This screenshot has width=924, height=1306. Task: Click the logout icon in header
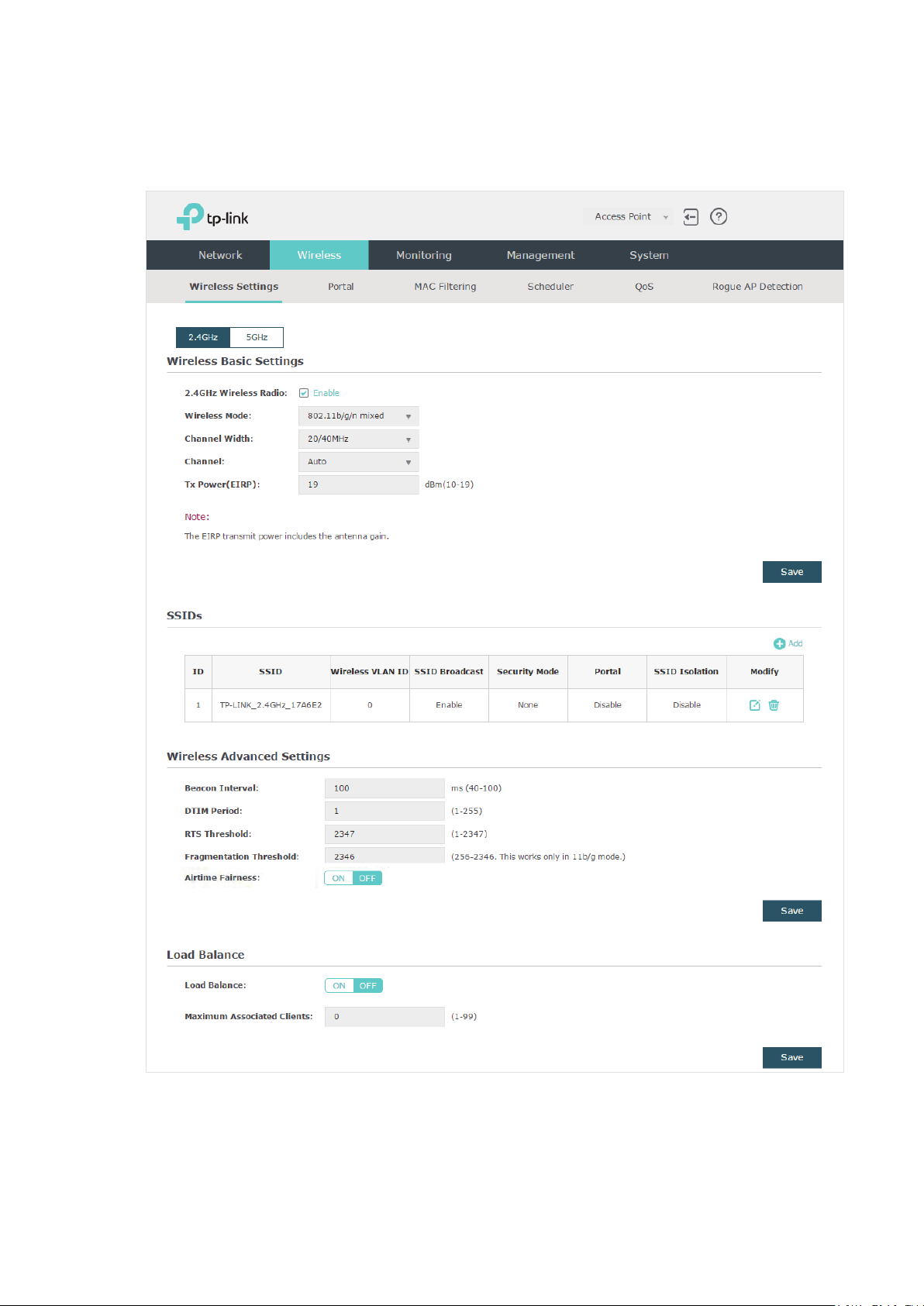click(x=691, y=217)
